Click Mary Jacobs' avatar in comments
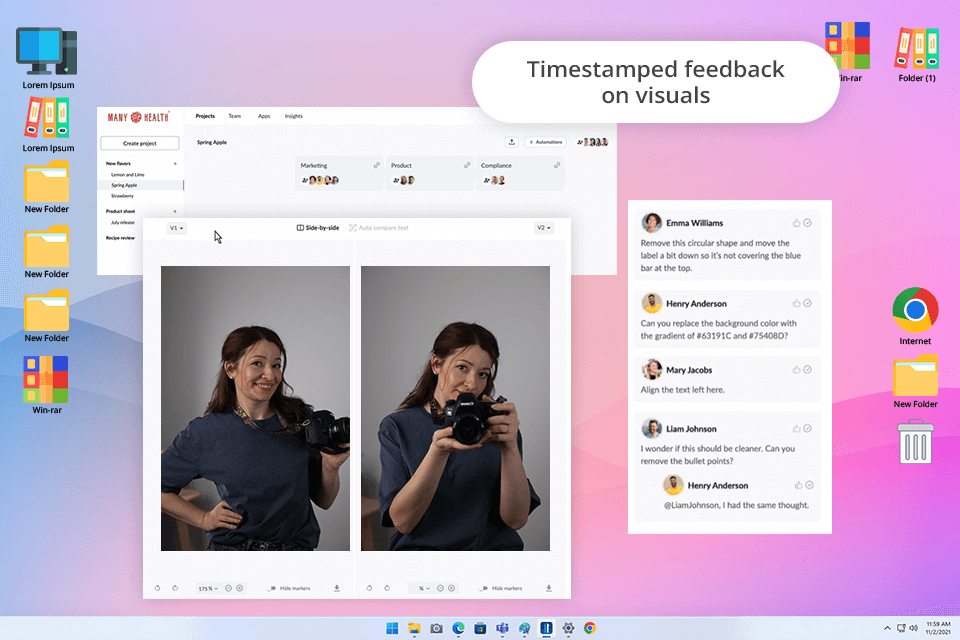960x640 pixels. tap(651, 369)
